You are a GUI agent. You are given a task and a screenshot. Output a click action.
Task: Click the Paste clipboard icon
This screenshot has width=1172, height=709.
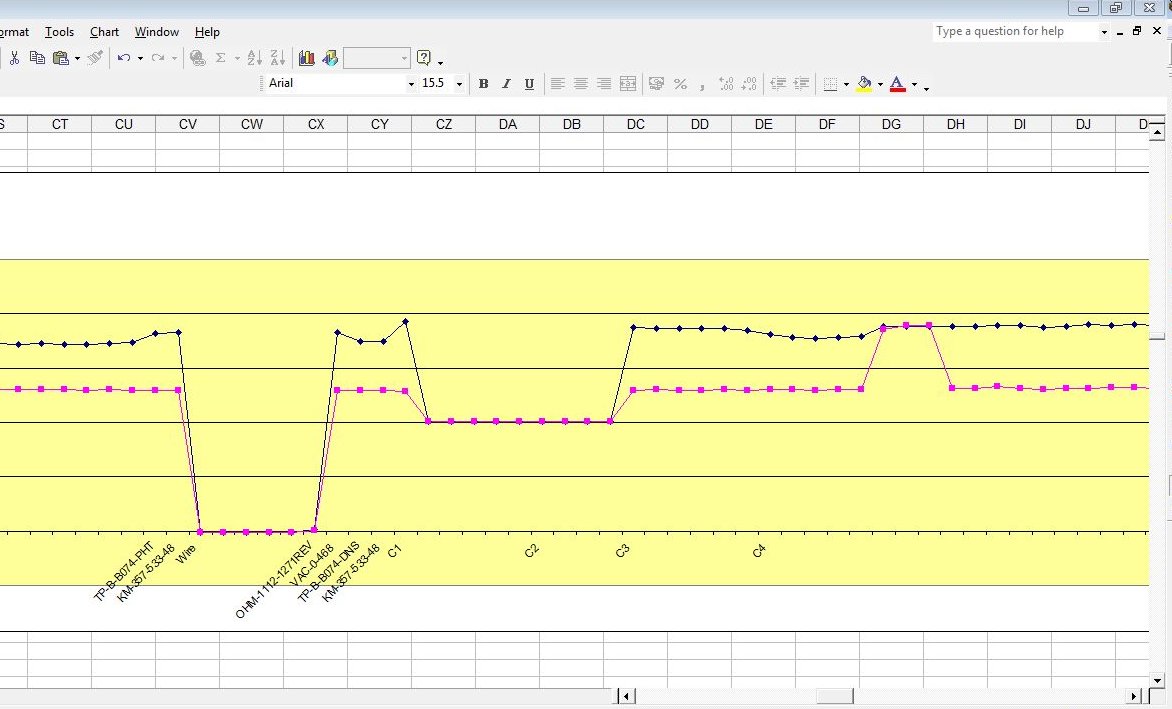[x=60, y=58]
